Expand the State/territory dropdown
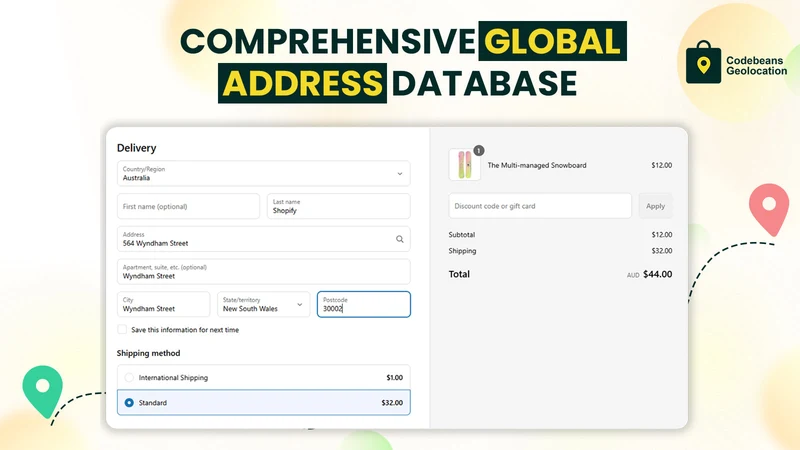Image resolution: width=800 pixels, height=450 pixels. click(263, 304)
